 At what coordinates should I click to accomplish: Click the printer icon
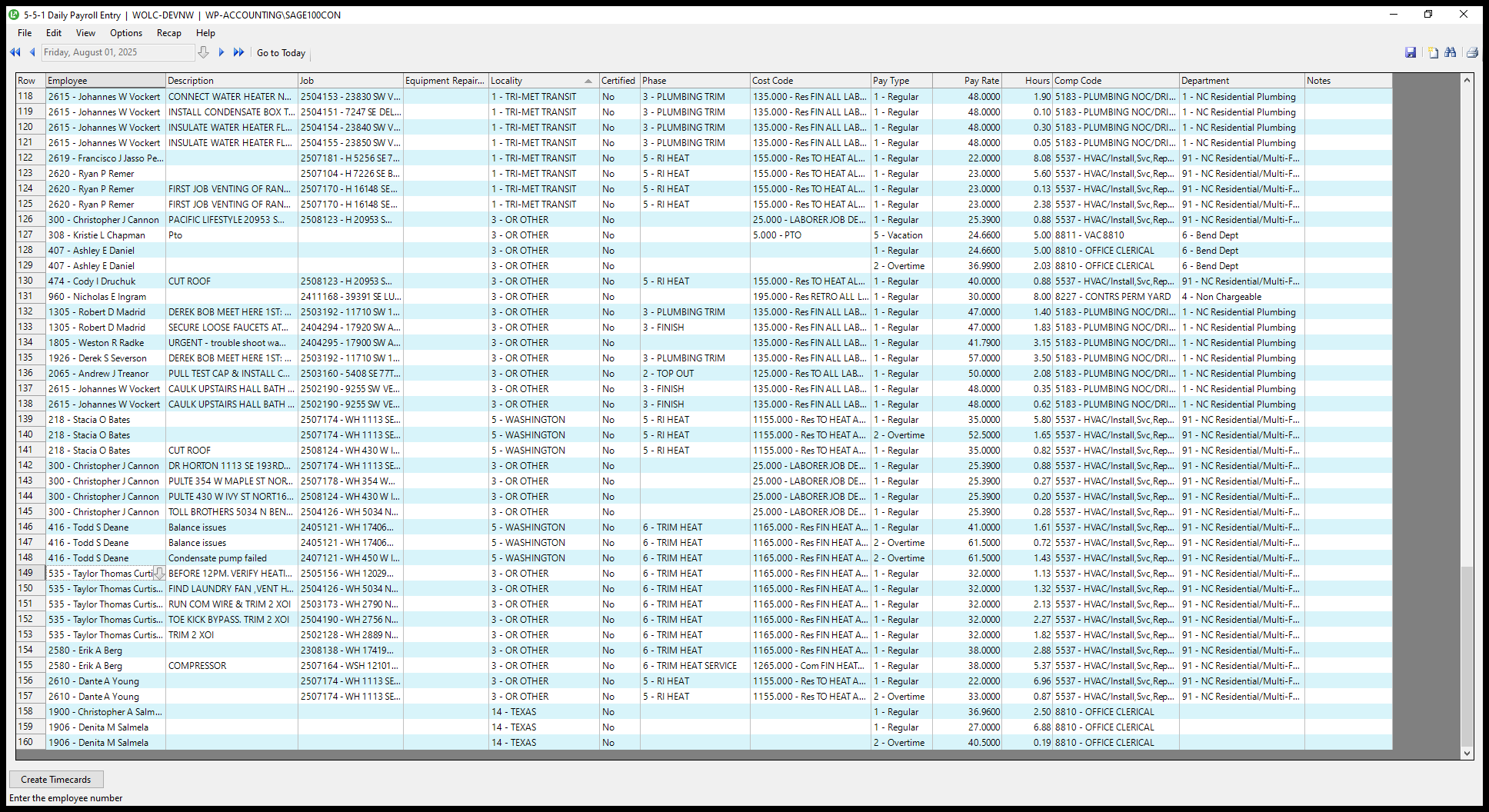(1472, 52)
